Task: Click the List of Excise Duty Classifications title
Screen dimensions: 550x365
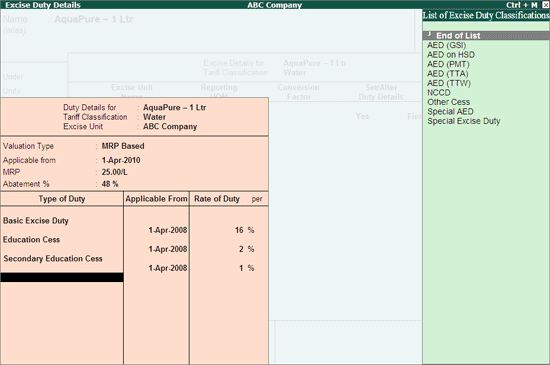Action: click(x=486, y=15)
